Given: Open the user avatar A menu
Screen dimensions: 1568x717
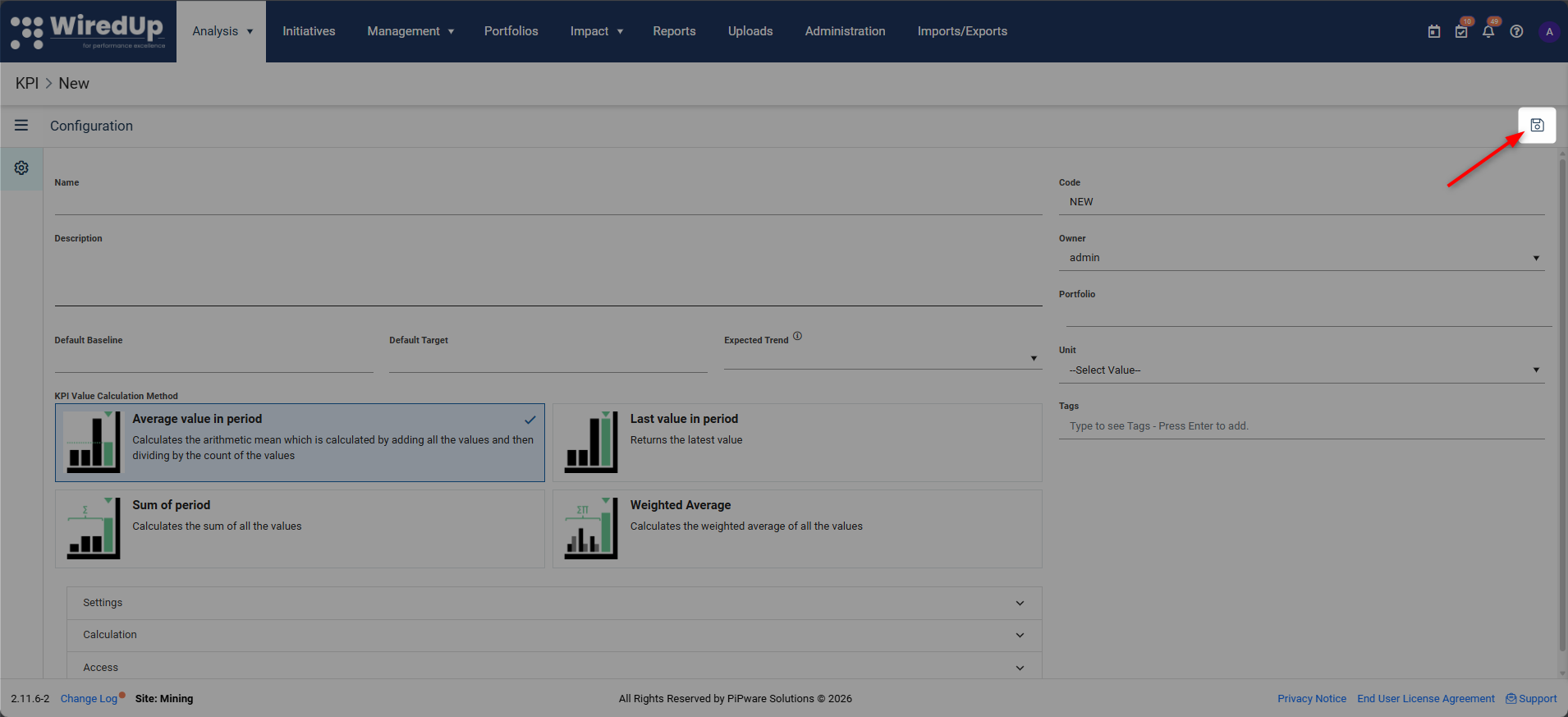Looking at the screenshot, I should pos(1549,31).
